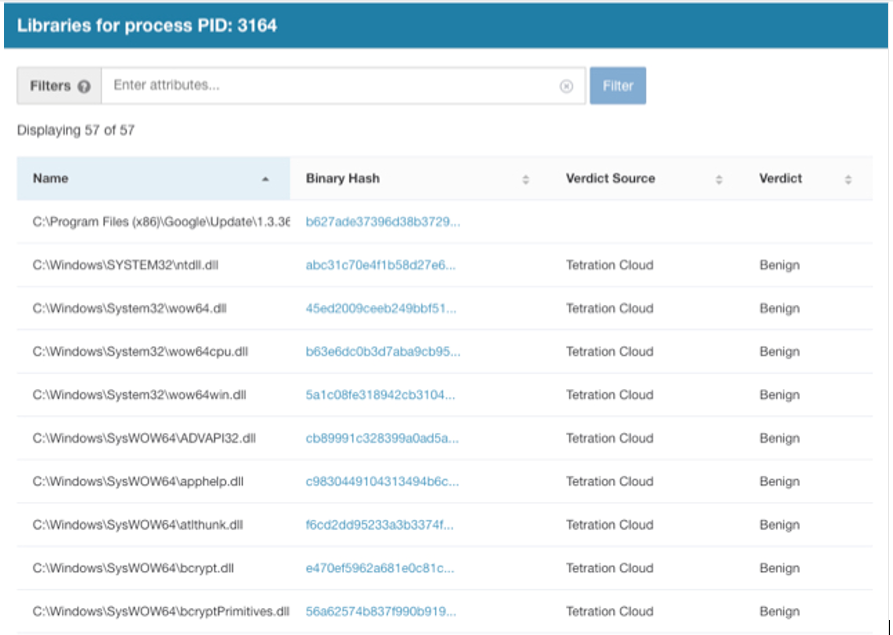Type in the Enter attributes filter field
This screenshot has width=893, height=635.
click(x=330, y=86)
